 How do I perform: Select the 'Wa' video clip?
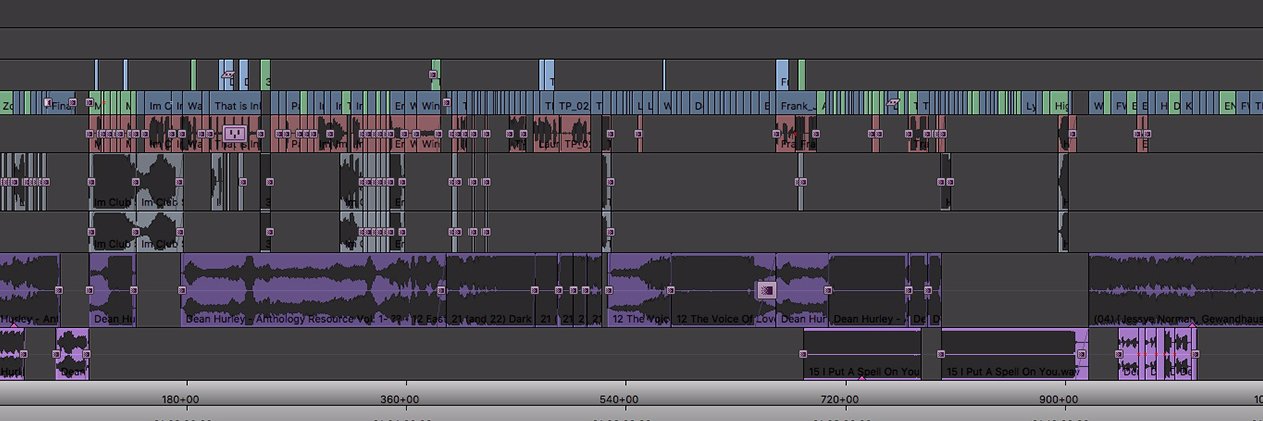[193, 103]
